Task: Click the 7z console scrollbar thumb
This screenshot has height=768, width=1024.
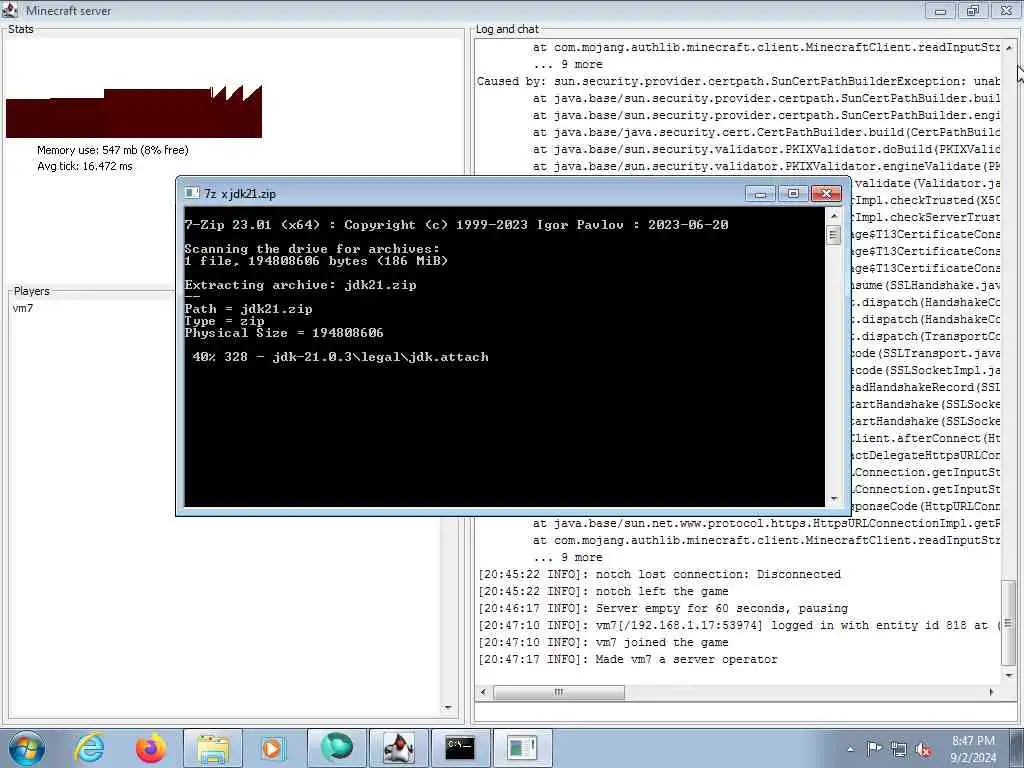Action: (x=833, y=234)
